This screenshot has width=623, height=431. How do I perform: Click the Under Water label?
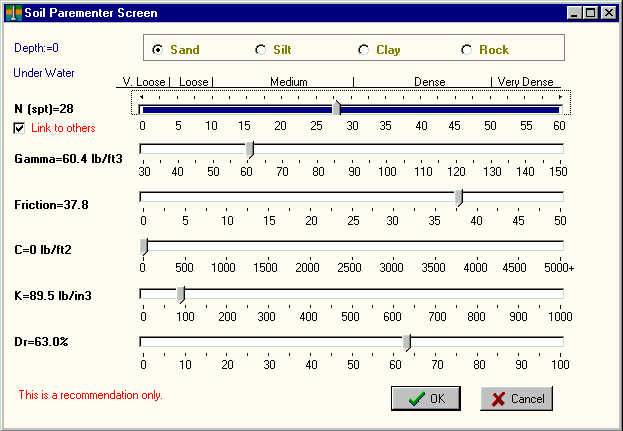44,73
